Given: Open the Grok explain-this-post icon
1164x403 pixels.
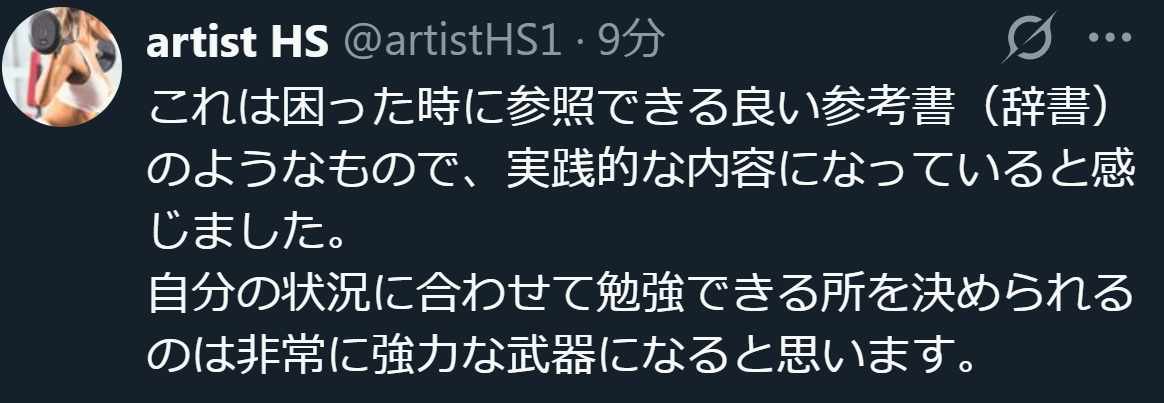Looking at the screenshot, I should pyautogui.click(x=1030, y=37).
